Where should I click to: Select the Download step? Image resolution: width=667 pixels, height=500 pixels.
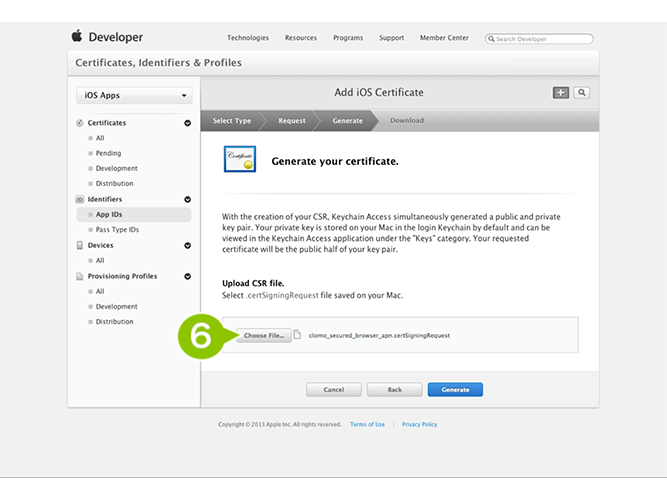point(407,121)
